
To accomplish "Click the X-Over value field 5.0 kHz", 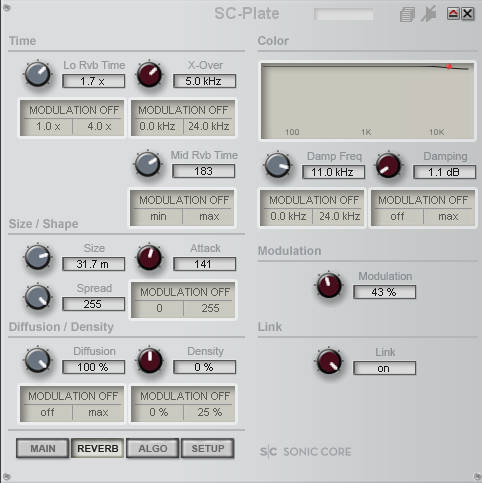I will point(204,81).
